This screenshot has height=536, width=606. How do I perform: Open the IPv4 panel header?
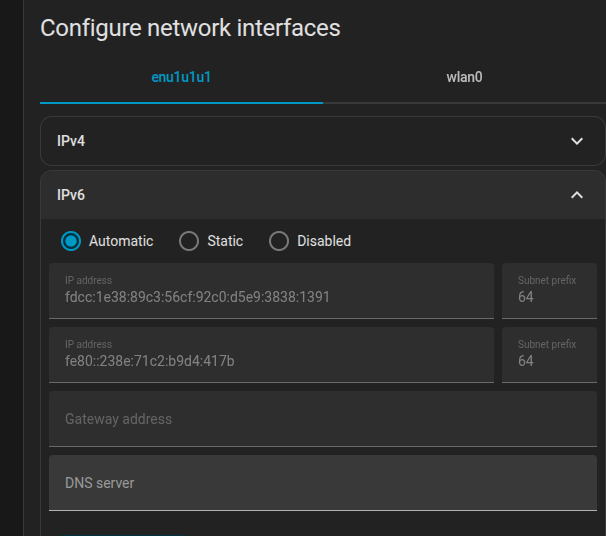click(322, 141)
